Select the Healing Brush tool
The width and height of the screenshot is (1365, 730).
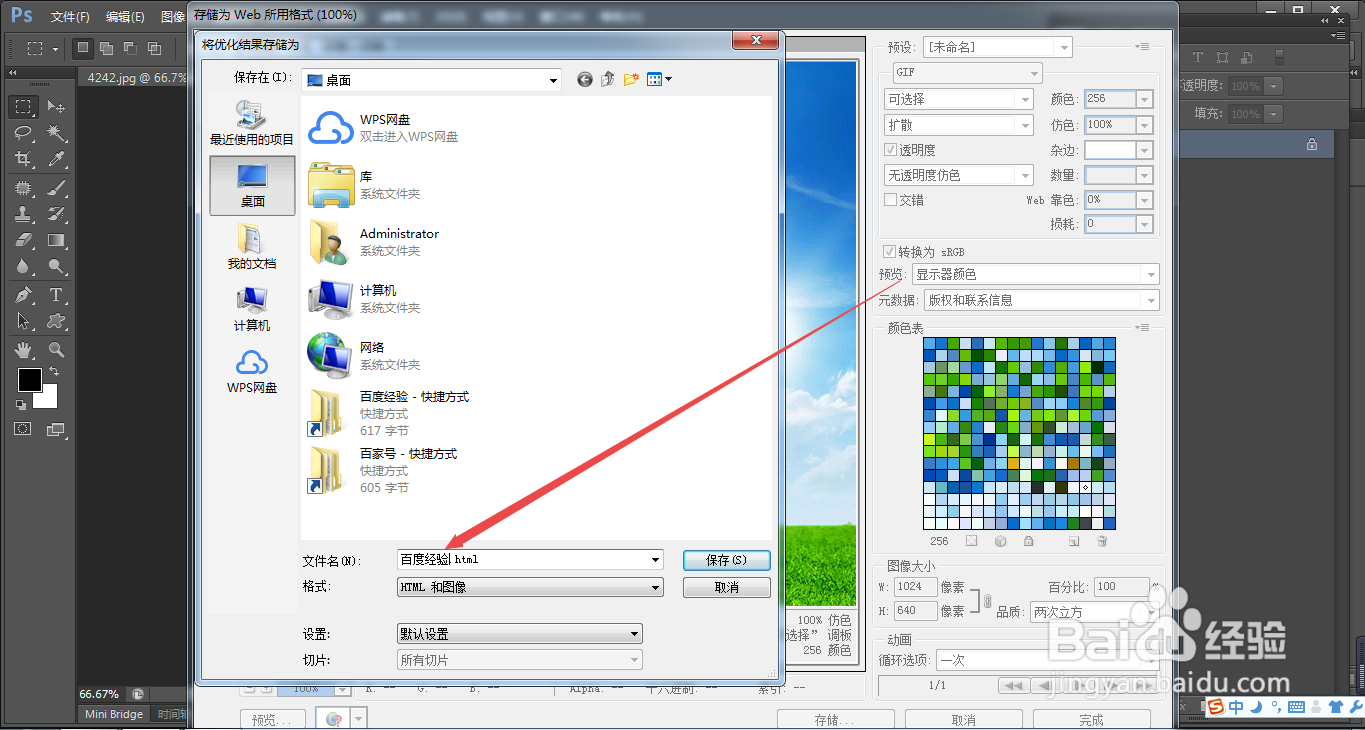click(24, 188)
